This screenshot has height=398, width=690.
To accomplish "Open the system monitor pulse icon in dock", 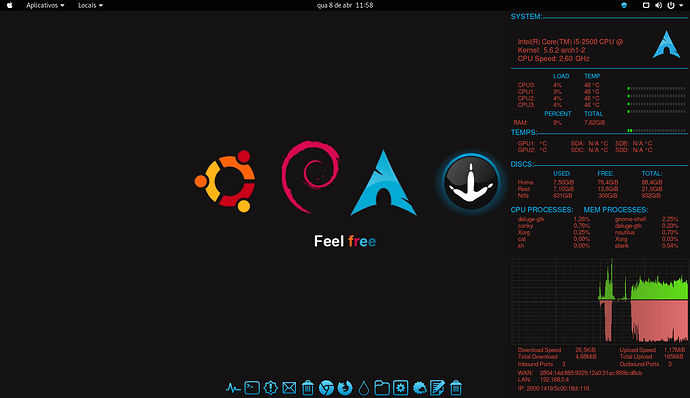I will [233, 388].
